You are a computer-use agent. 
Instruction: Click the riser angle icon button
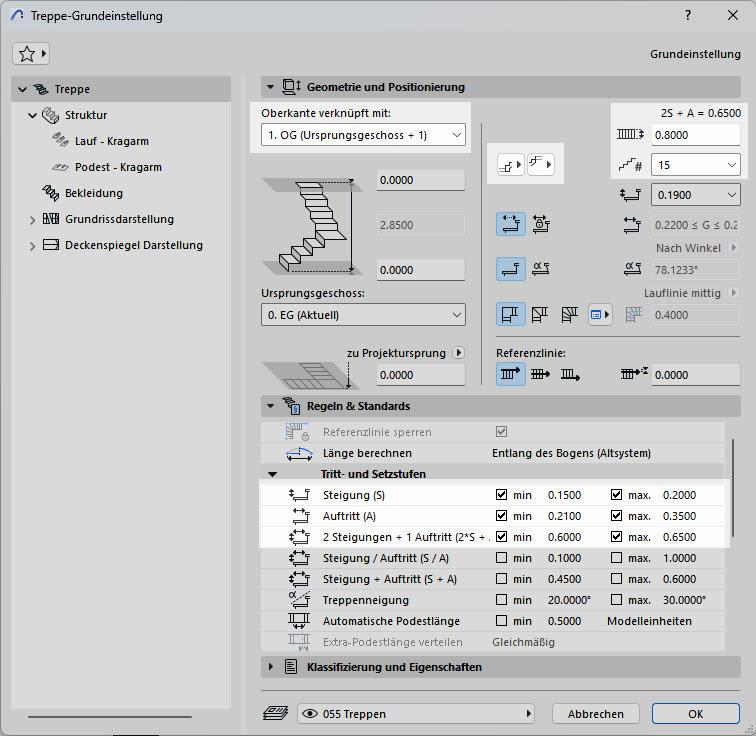pyautogui.click(x=541, y=268)
